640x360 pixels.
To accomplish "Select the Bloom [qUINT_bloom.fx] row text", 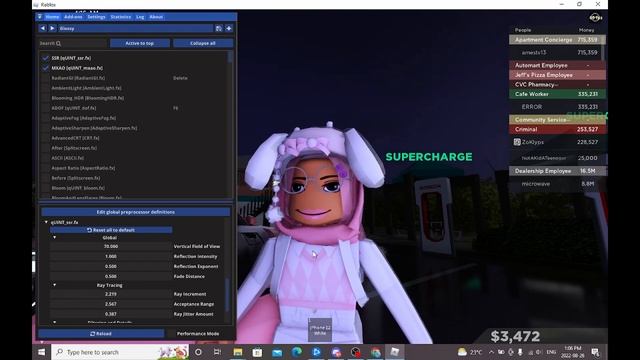I will (x=78, y=188).
